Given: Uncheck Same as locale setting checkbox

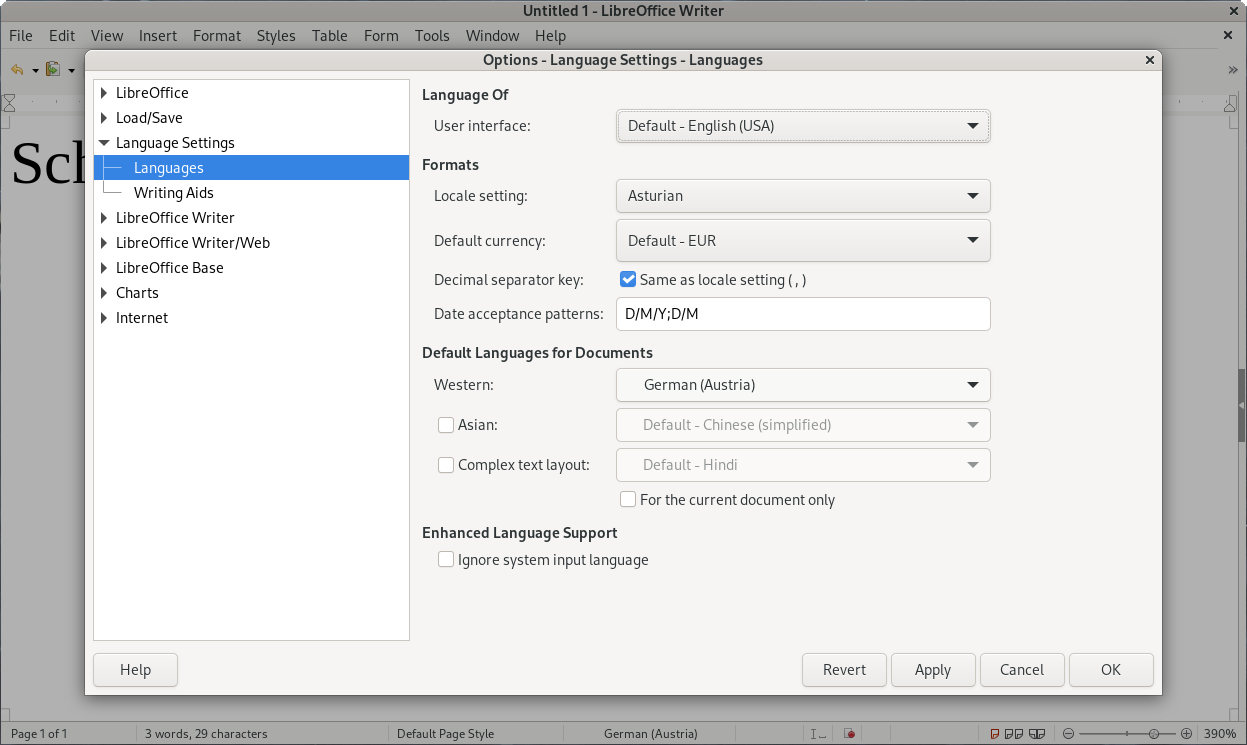Looking at the screenshot, I should [628, 280].
